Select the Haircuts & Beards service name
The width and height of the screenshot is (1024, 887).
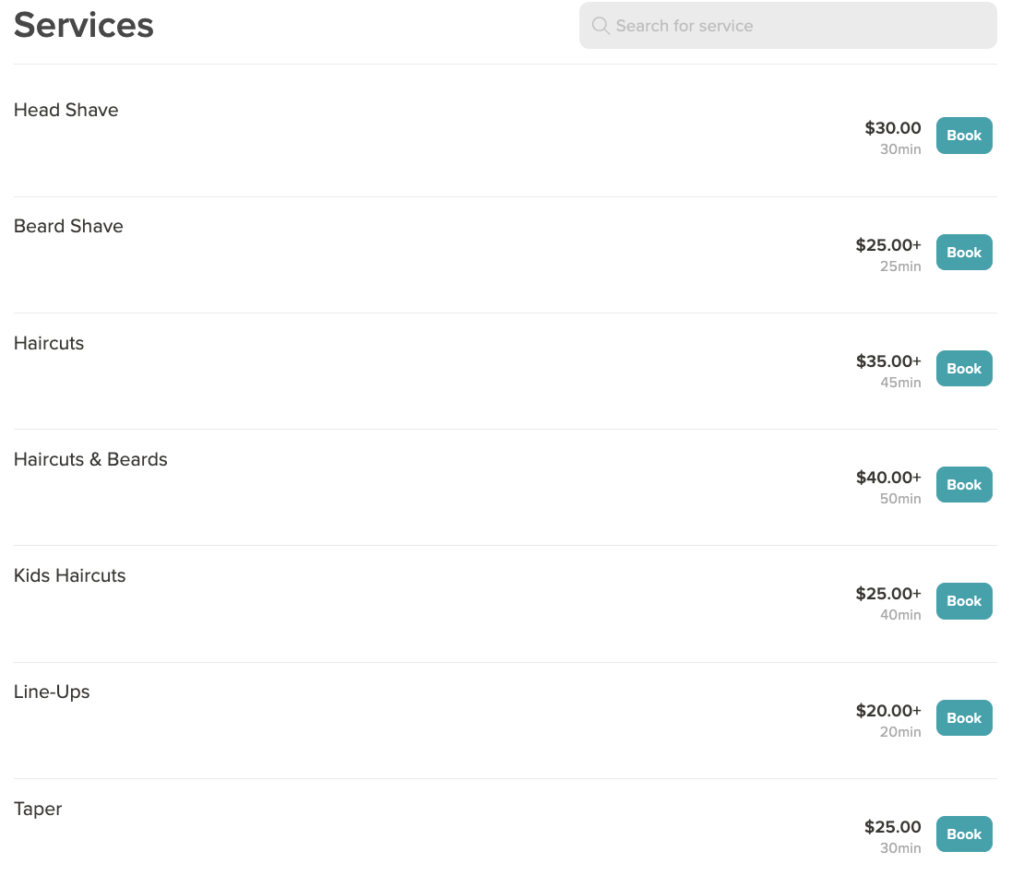(x=91, y=459)
